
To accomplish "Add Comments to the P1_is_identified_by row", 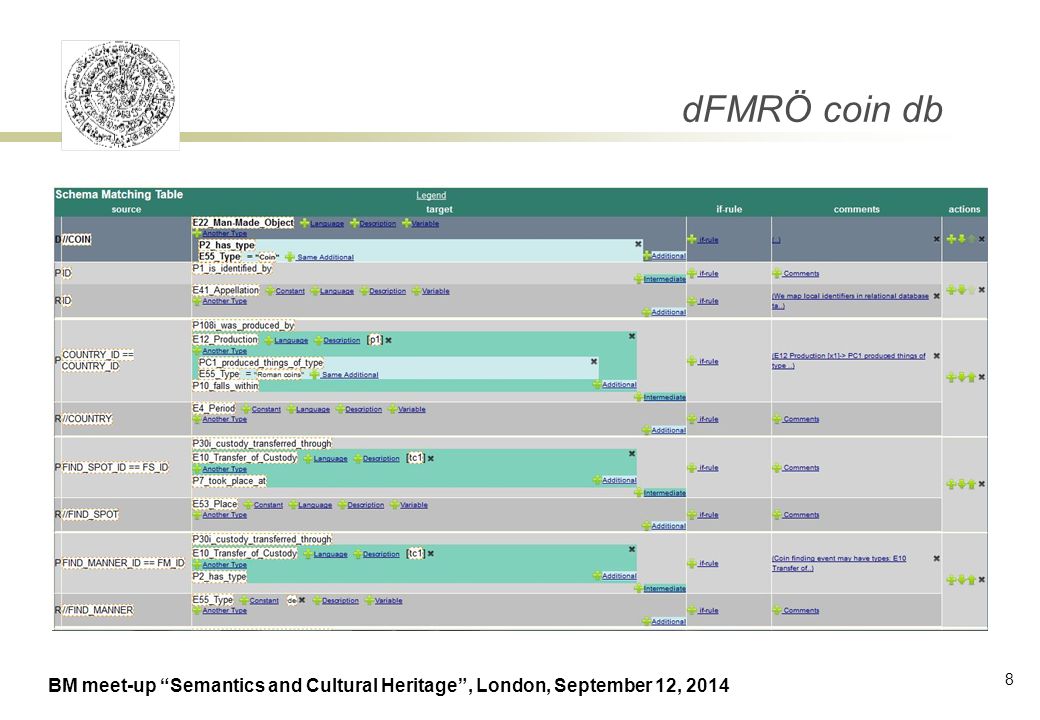I will (796, 274).
